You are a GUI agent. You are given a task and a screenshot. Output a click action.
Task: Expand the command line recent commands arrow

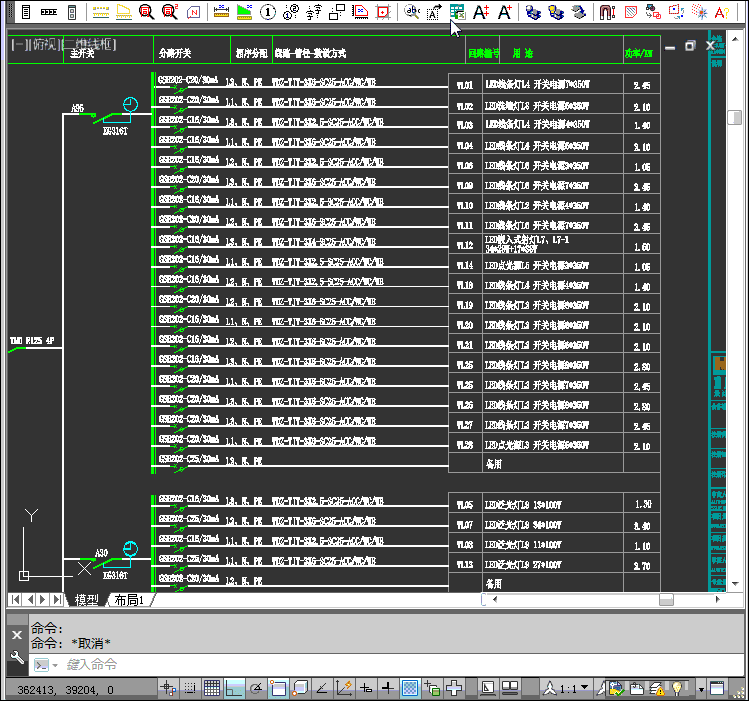pos(41,665)
